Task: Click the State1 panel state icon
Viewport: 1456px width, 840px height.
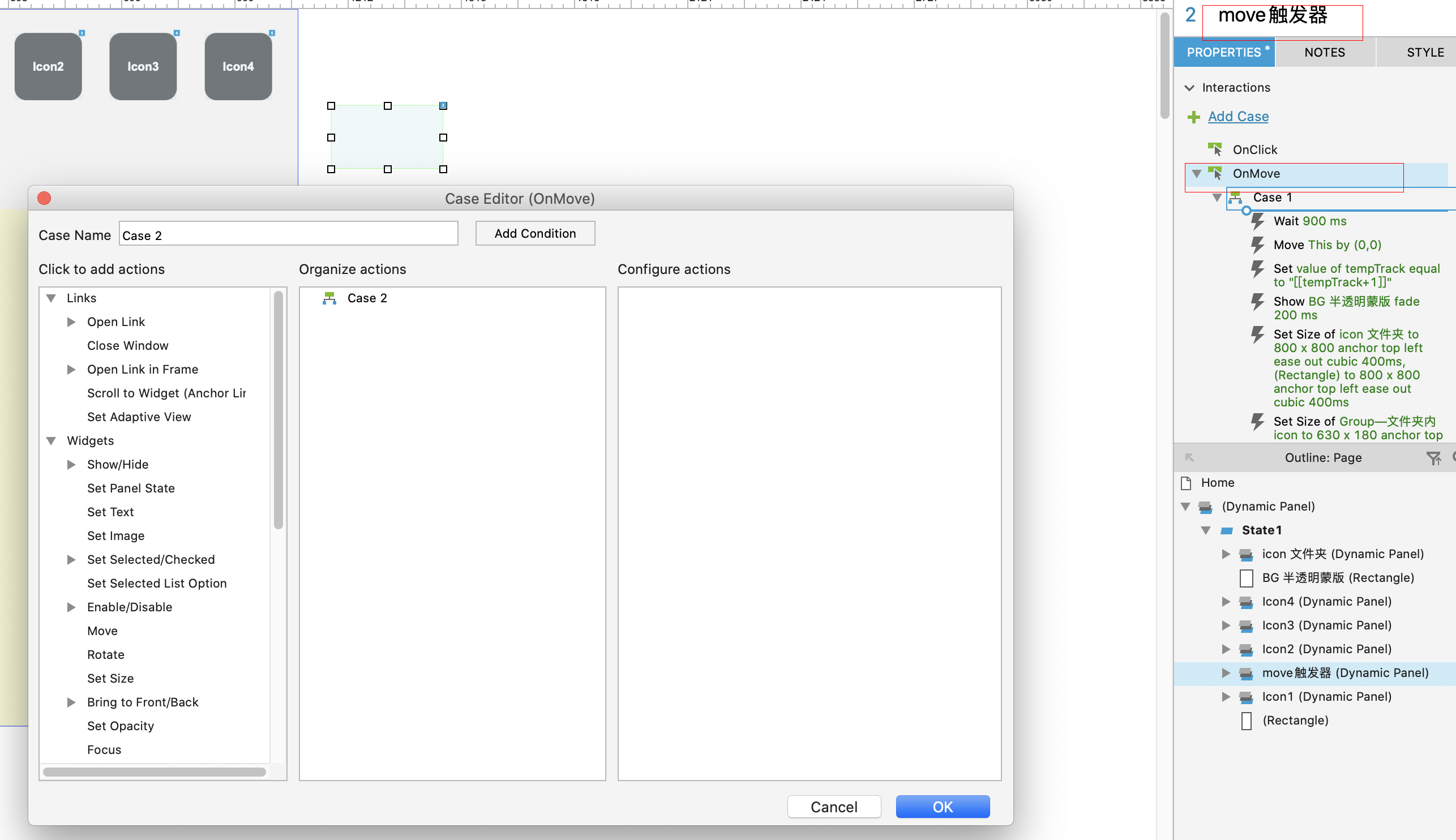Action: [x=1227, y=531]
